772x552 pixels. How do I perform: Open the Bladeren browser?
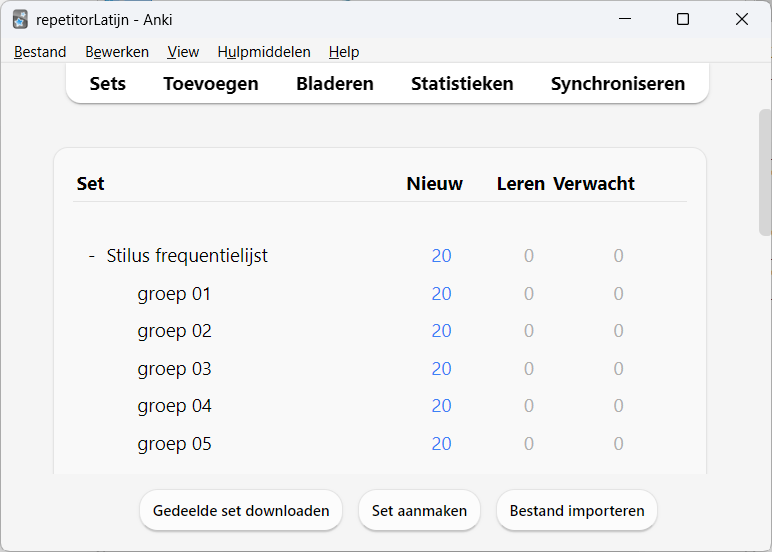tap(335, 84)
